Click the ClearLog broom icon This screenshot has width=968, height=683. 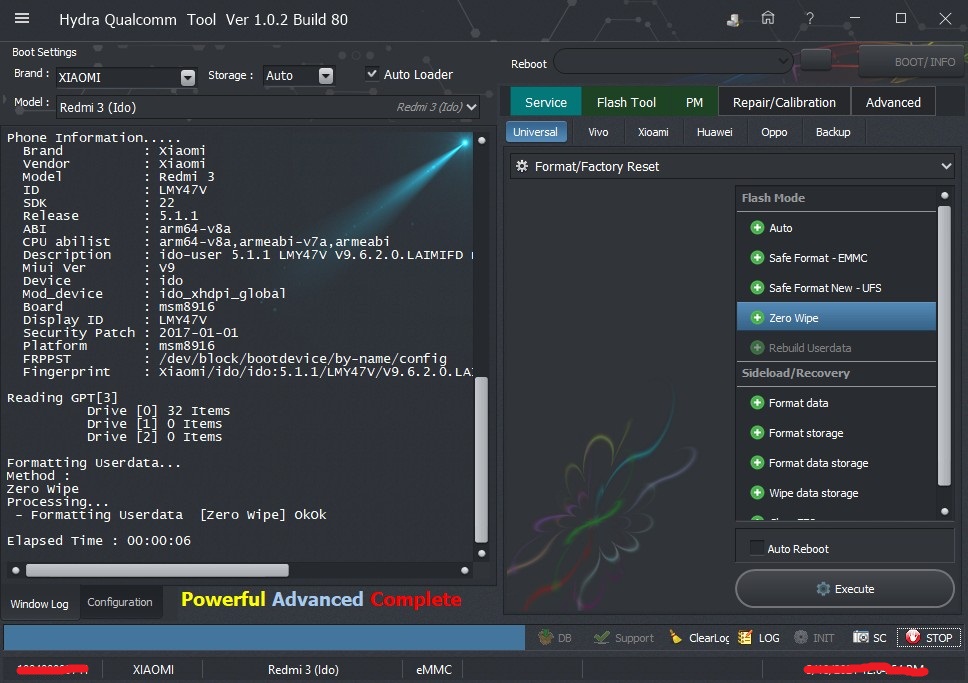[676, 637]
